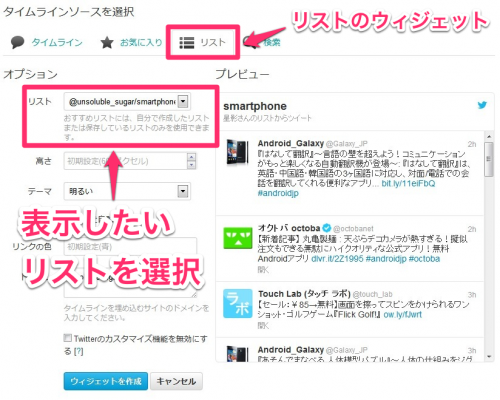
Task: Click the speech bubble timeline icon
Action: click(17, 42)
